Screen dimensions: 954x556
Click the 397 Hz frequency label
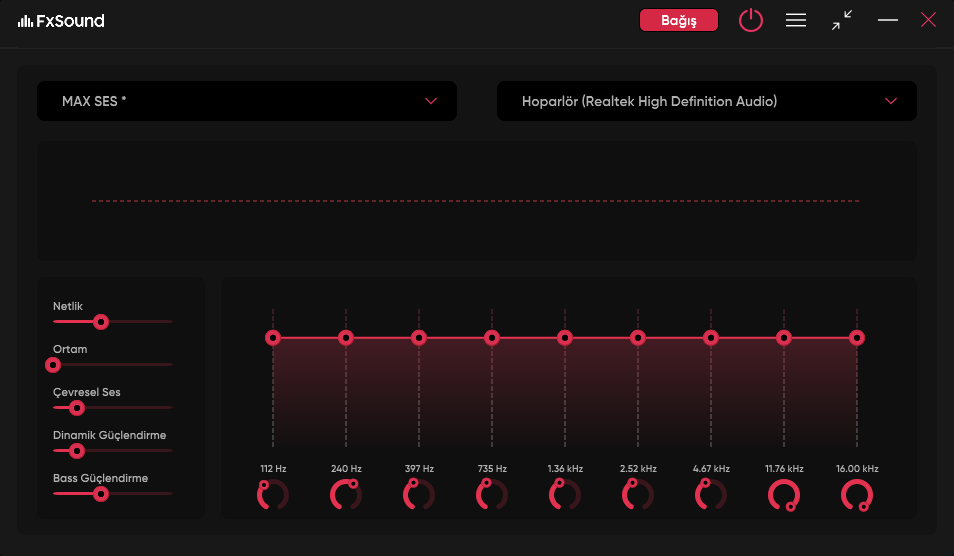[419, 468]
